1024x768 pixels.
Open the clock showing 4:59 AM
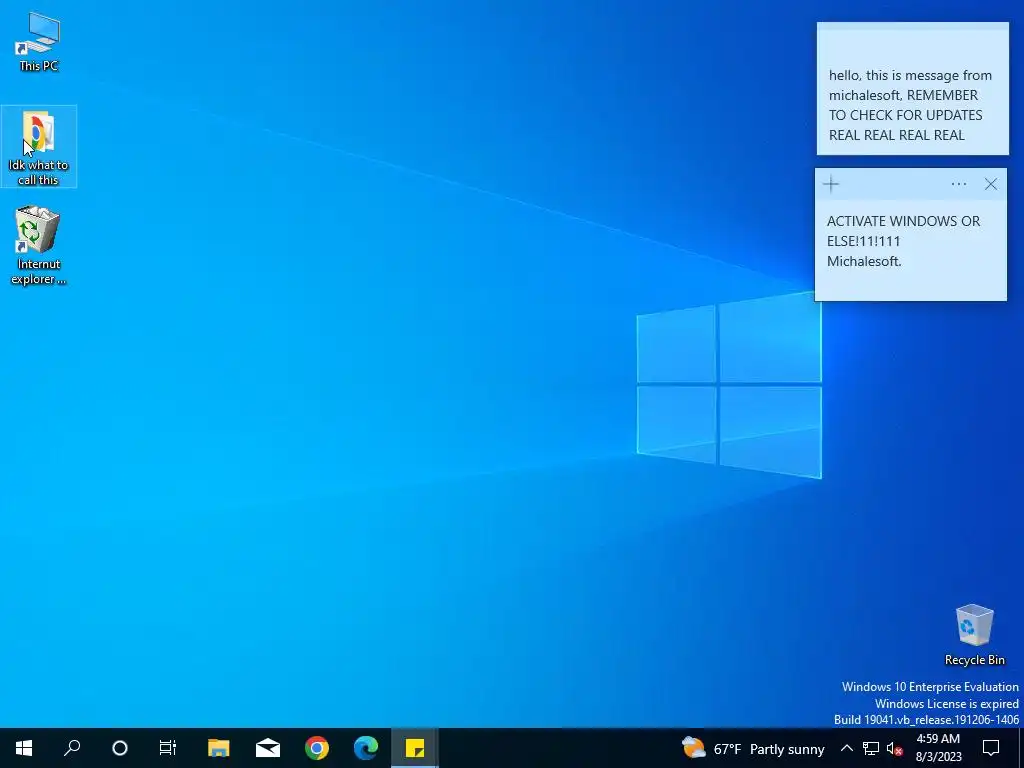(938, 748)
